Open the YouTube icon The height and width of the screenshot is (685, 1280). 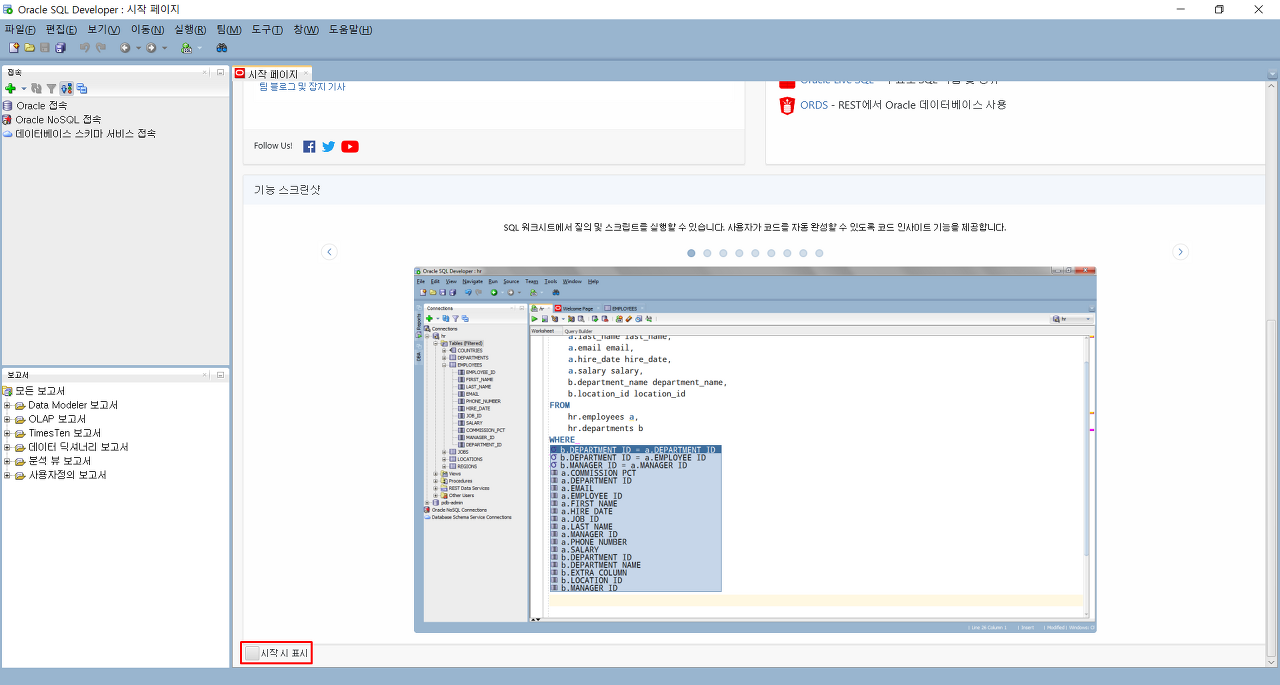pyautogui.click(x=350, y=146)
